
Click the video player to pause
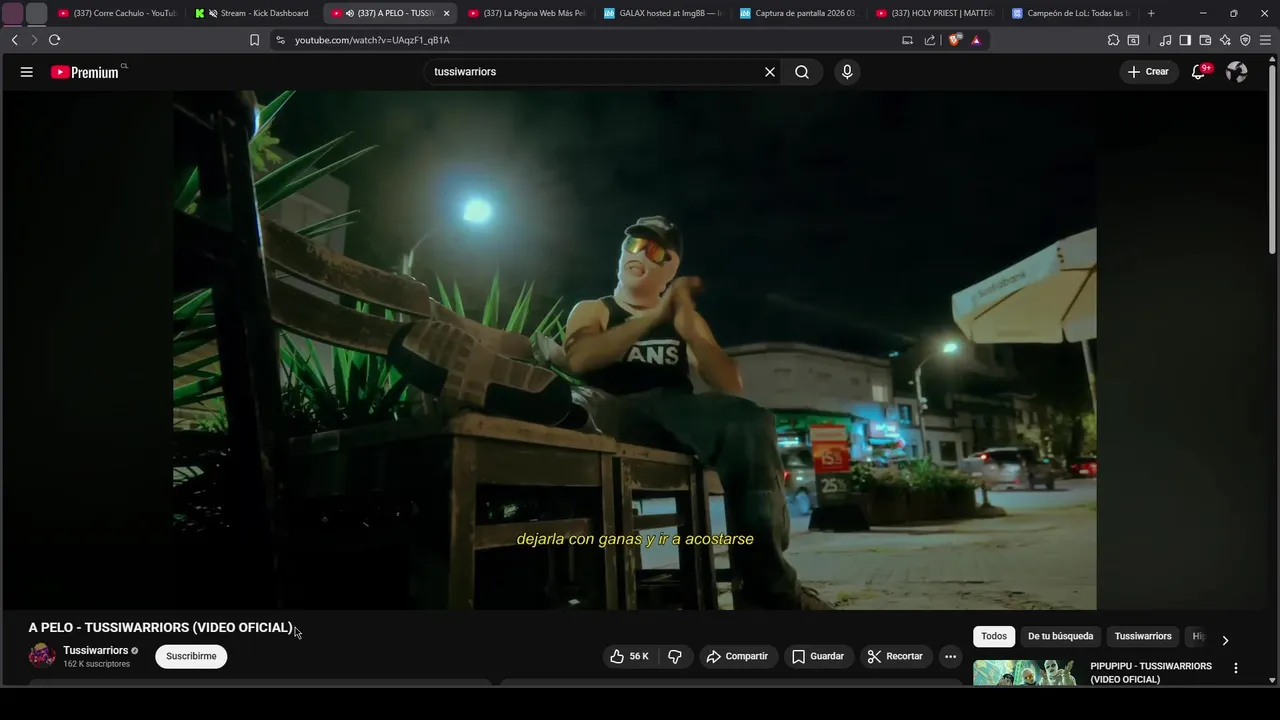pos(634,350)
